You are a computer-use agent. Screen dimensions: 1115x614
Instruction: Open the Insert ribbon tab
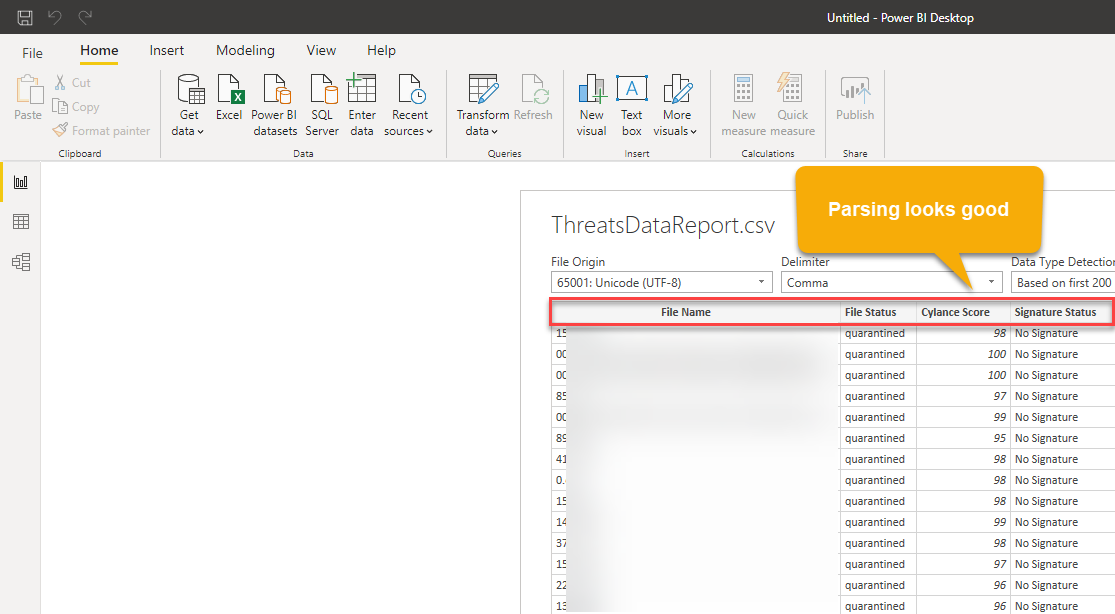point(166,51)
